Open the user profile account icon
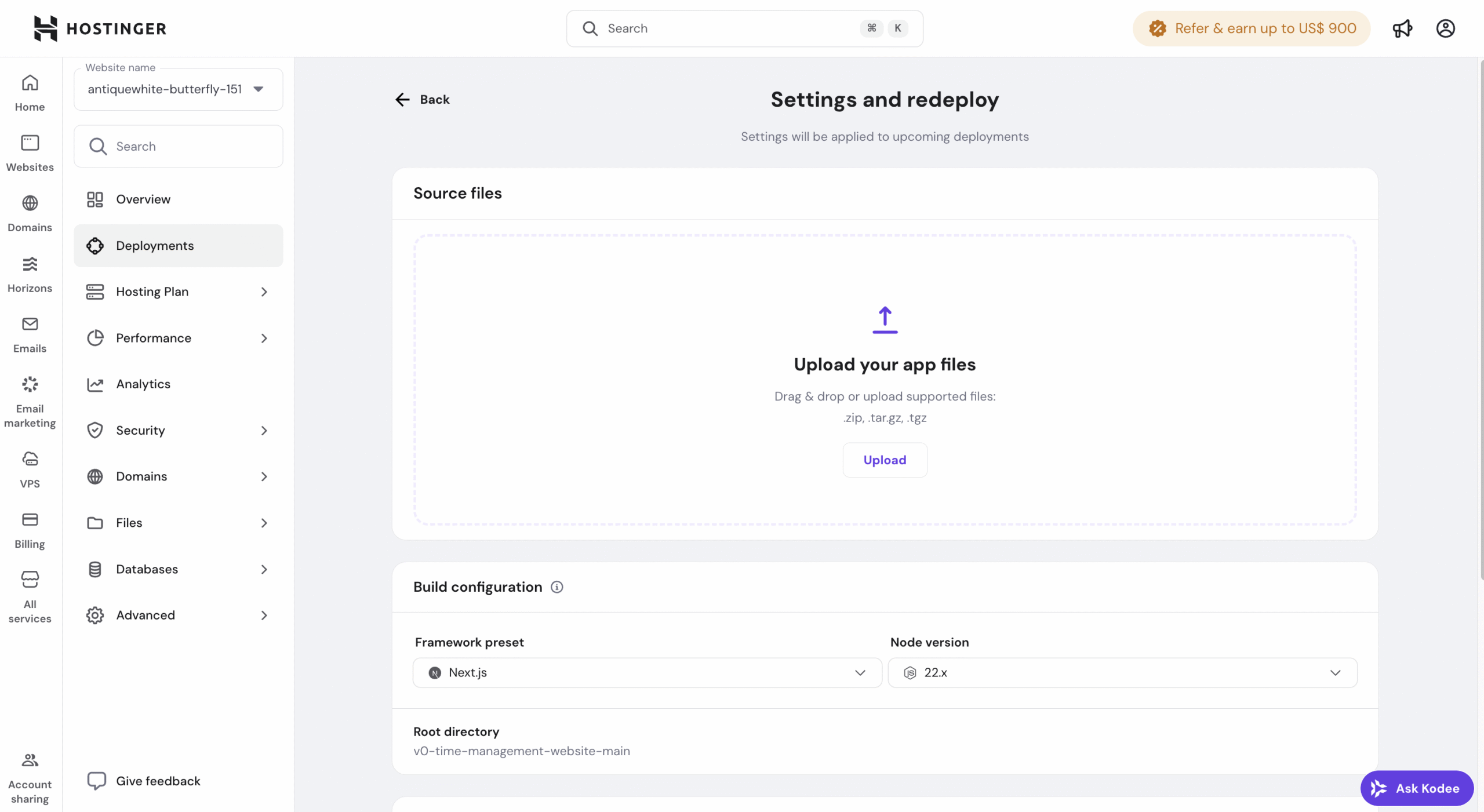Screen dimensions: 1484x812 coord(1445,28)
